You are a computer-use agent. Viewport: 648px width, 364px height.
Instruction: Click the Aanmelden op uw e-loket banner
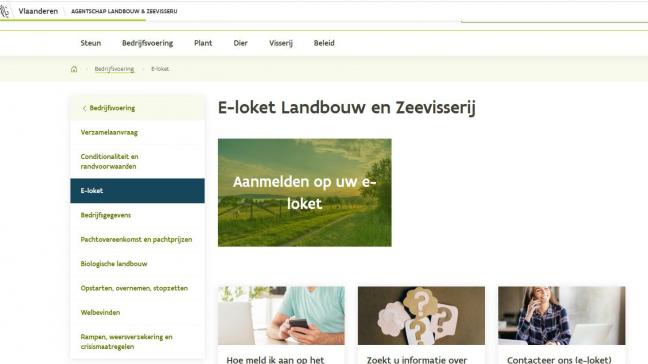(x=305, y=193)
